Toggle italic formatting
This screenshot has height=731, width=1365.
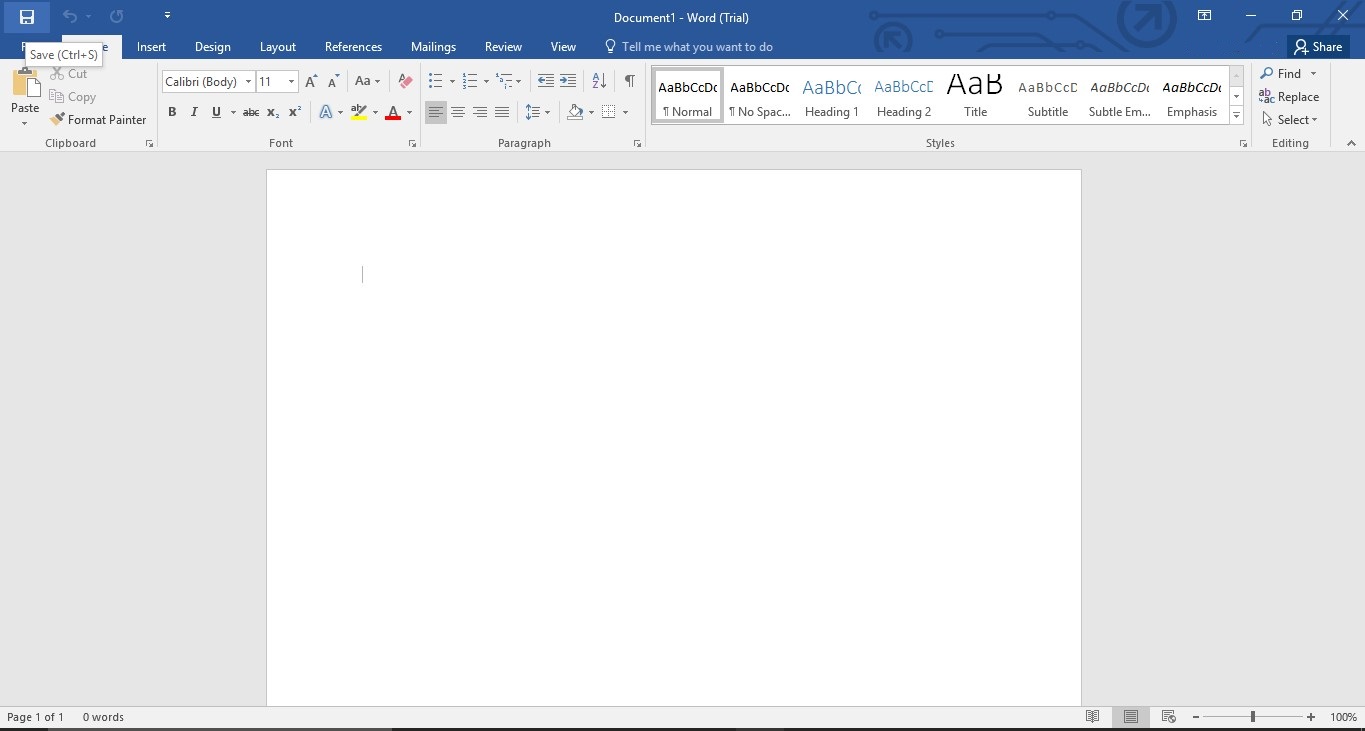pyautogui.click(x=194, y=112)
